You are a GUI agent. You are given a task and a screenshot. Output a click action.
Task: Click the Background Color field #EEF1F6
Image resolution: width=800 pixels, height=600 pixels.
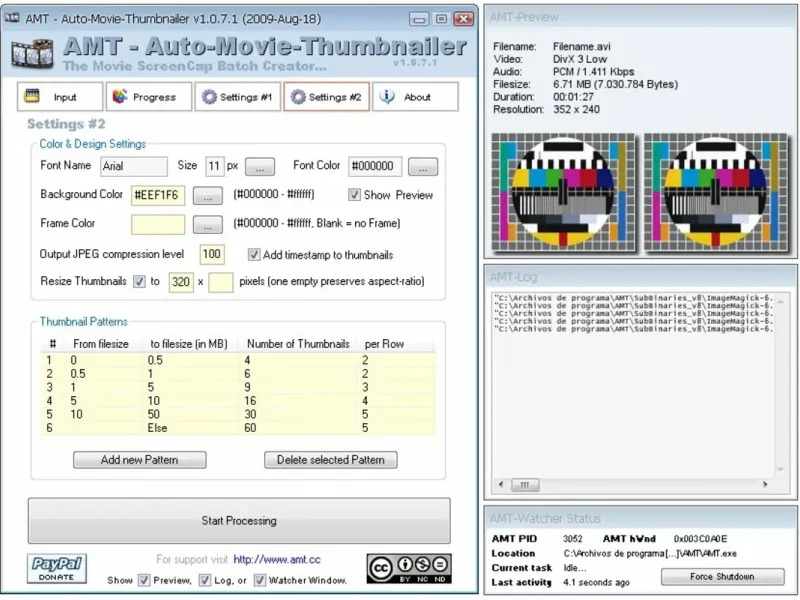pyautogui.click(x=158, y=195)
